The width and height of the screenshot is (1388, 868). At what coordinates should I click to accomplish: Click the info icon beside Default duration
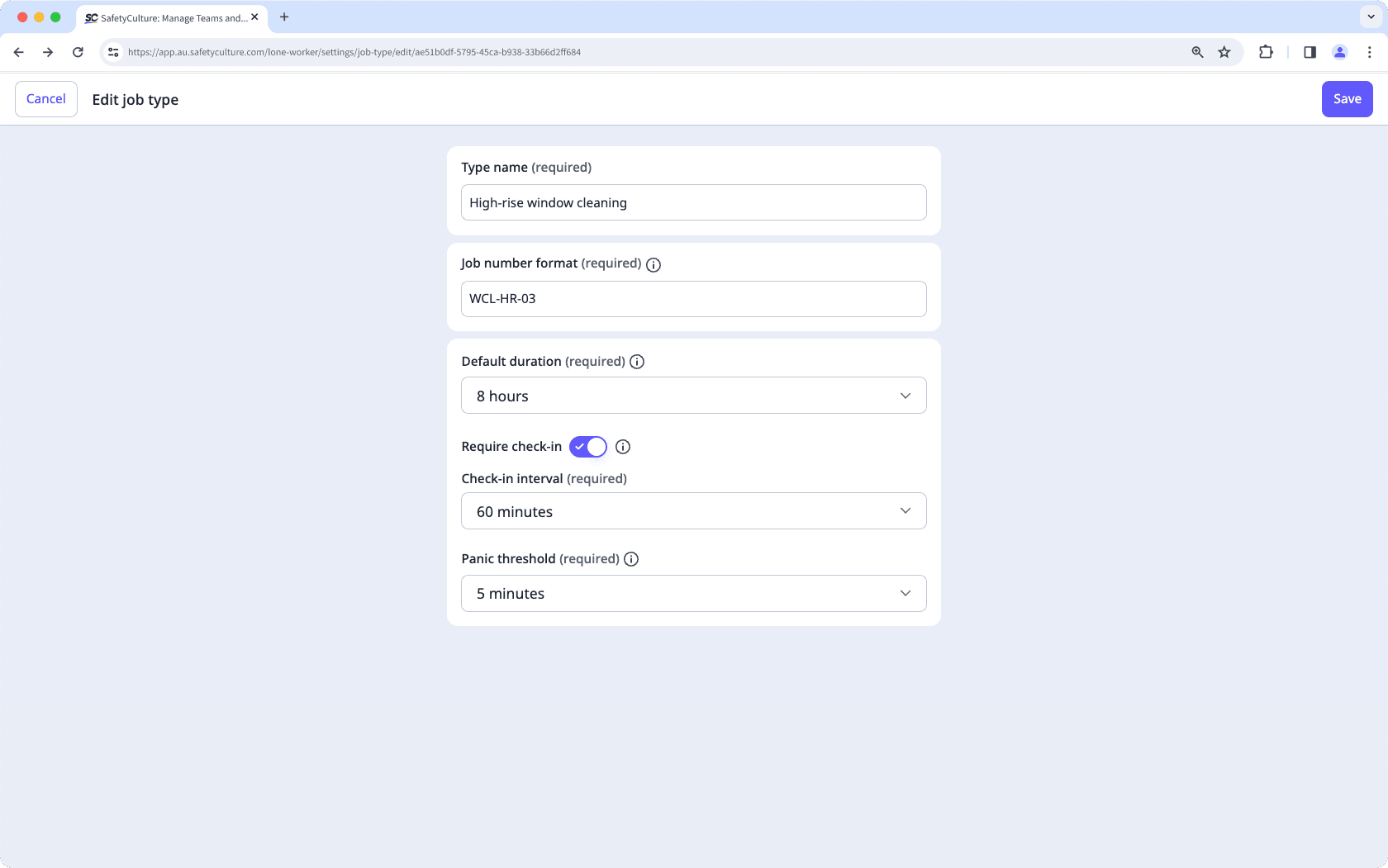pos(636,361)
